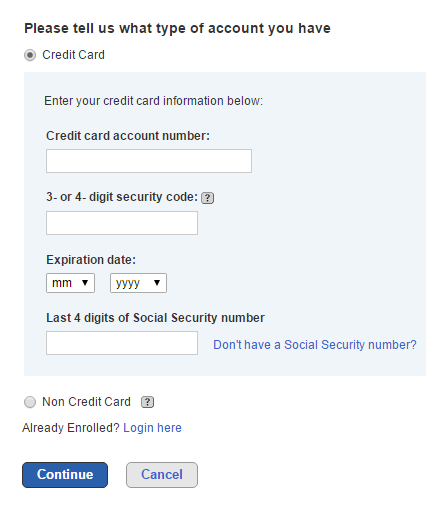Viewport: 426px width, 520px height.
Task: Click the 3- or 4- digit security code label
Action: (122, 197)
